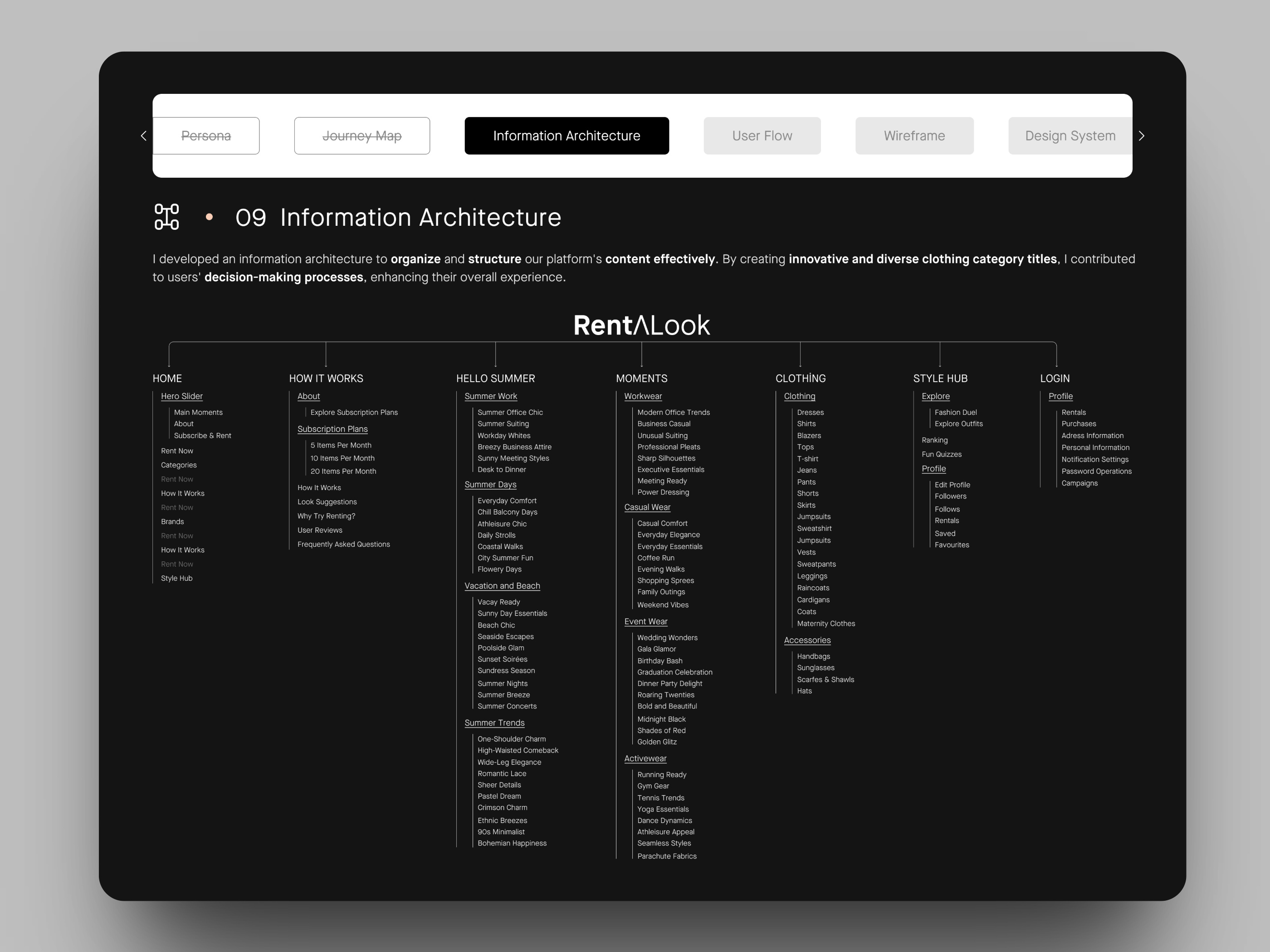Click Categories in the Home column
1270x952 pixels.
pos(179,466)
